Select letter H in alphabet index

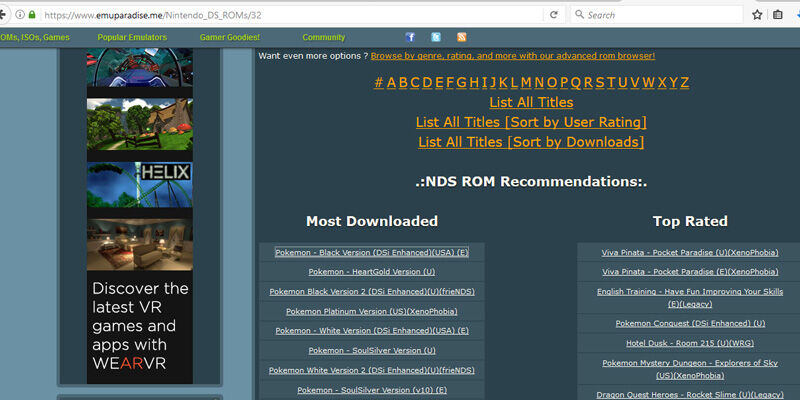(474, 82)
